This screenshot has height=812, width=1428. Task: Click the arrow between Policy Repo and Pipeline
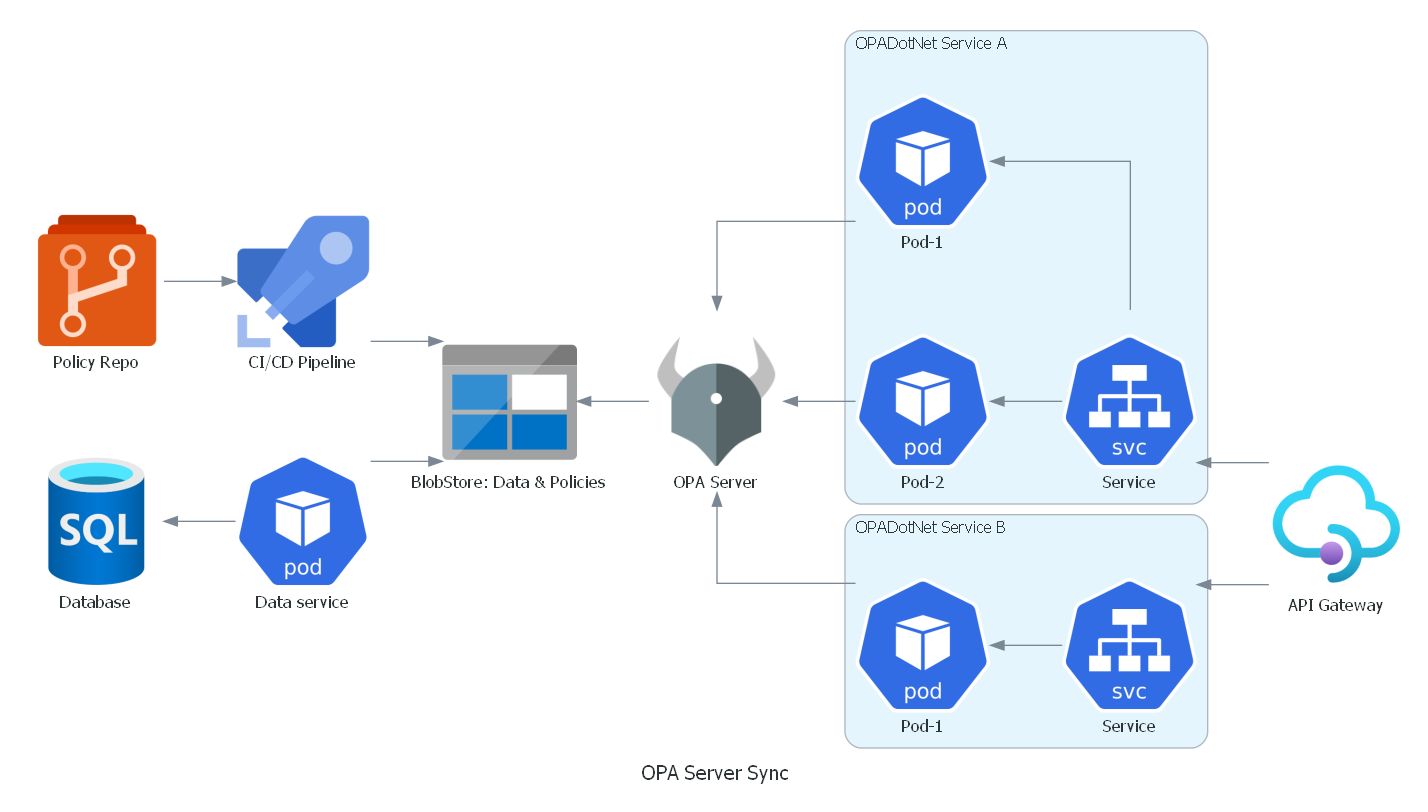click(x=200, y=281)
